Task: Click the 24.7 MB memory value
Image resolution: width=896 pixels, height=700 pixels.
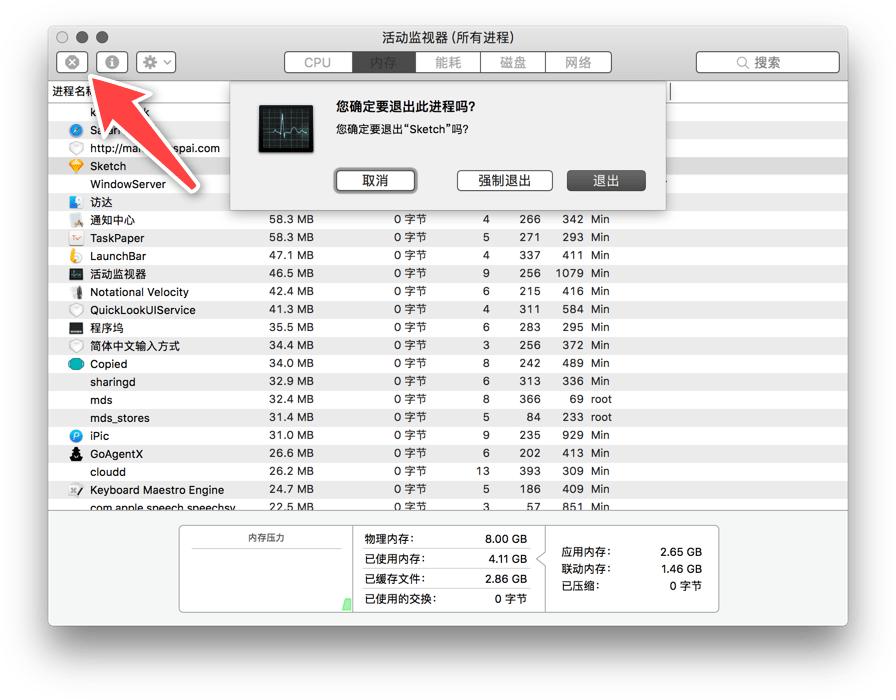Action: pyautogui.click(x=291, y=489)
